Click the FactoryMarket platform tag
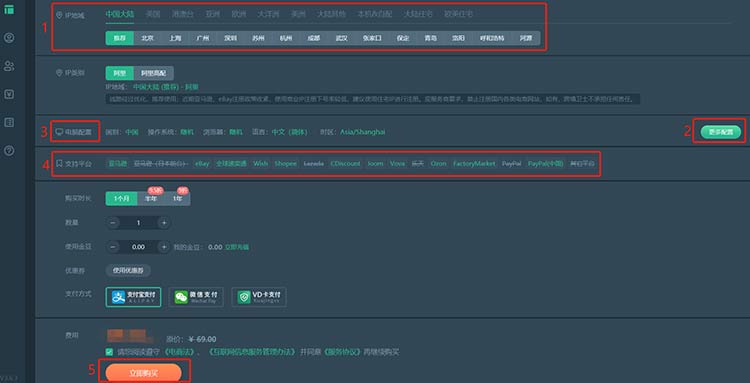The height and width of the screenshot is (383, 750). point(474,164)
